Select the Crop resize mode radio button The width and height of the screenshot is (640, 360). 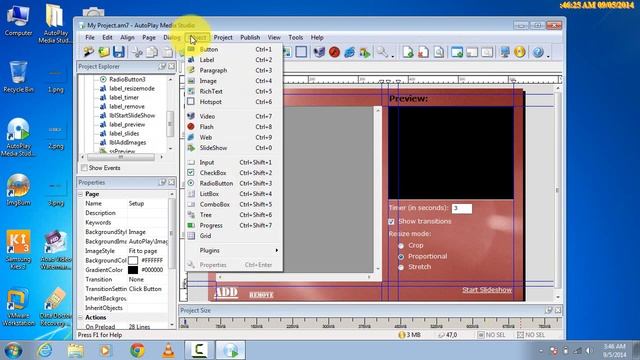401,246
